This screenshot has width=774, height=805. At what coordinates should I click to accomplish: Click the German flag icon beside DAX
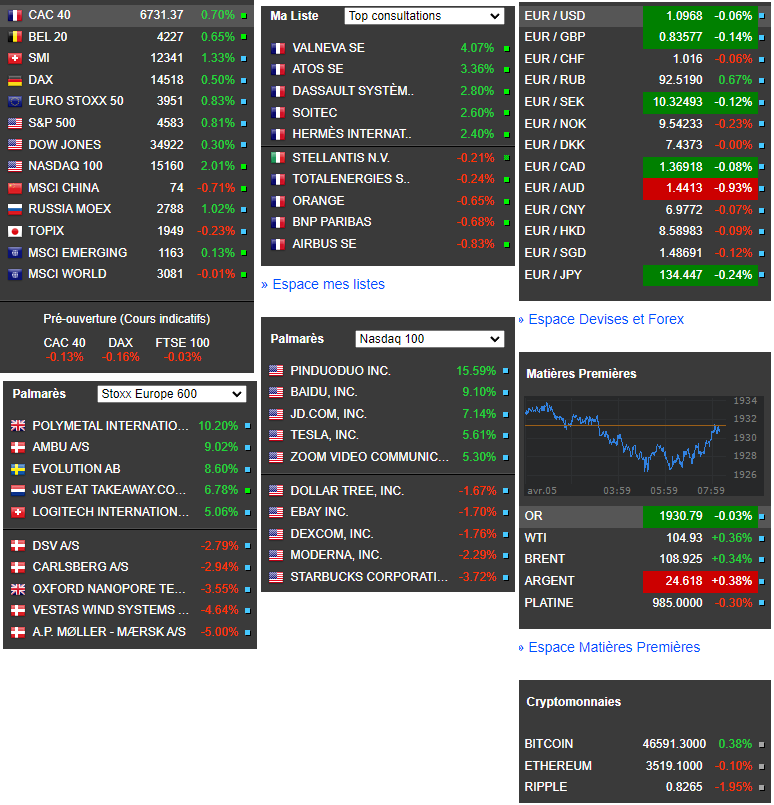(15, 80)
